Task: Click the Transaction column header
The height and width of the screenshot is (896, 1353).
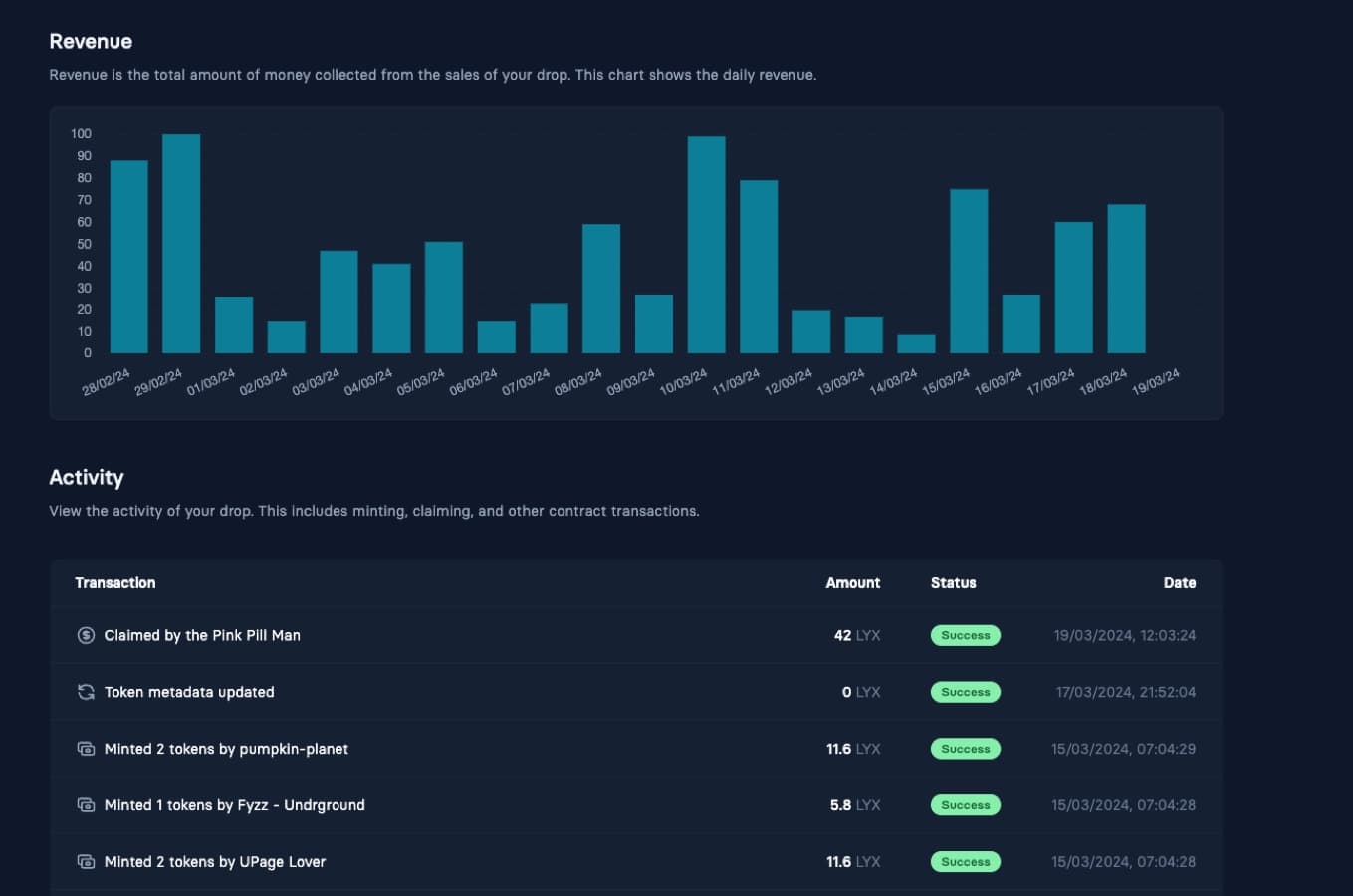Action: coord(115,583)
